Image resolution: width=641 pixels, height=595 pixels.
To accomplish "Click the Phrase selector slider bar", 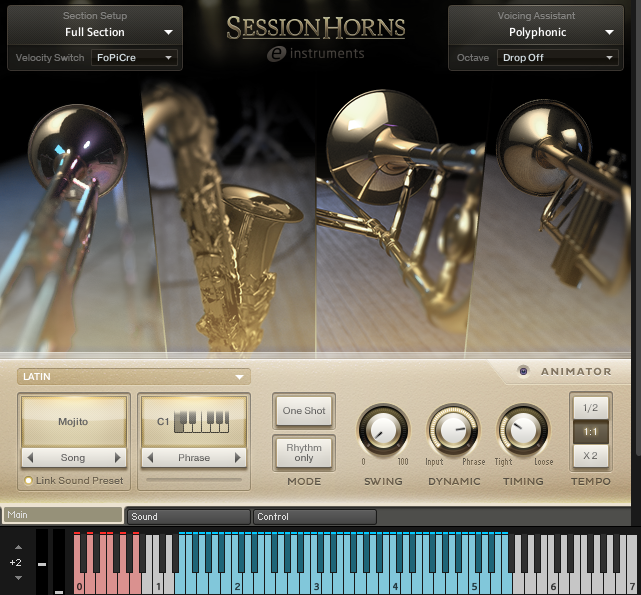I will [x=194, y=479].
